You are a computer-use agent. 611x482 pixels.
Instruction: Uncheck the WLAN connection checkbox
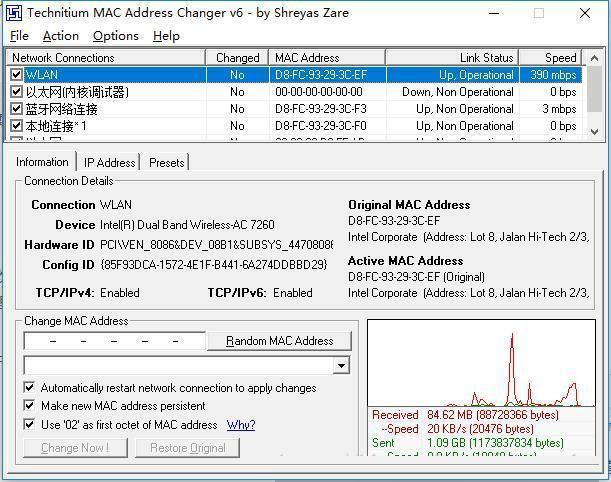pyautogui.click(x=16, y=74)
